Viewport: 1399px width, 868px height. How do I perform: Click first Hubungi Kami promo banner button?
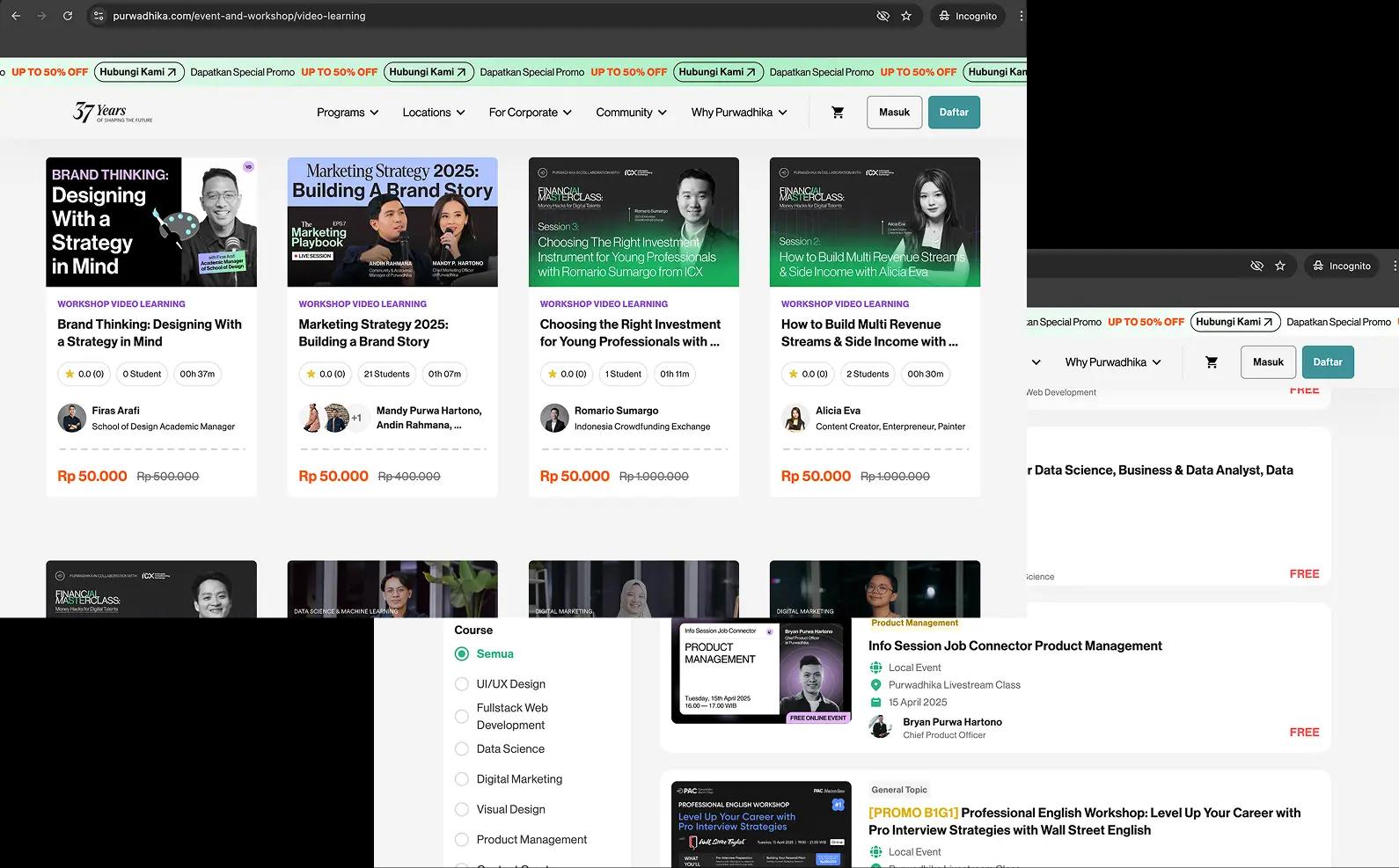coord(139,72)
